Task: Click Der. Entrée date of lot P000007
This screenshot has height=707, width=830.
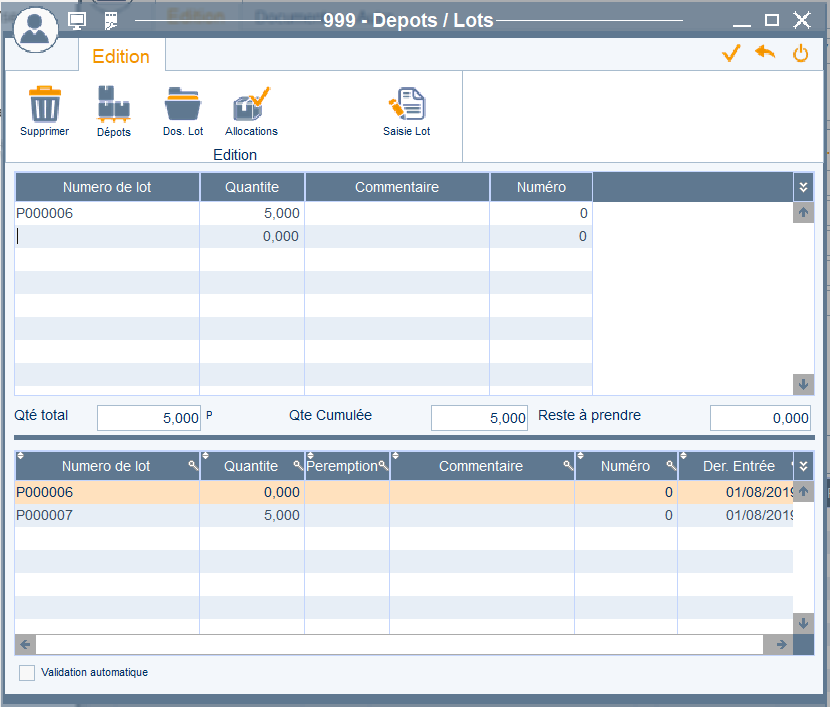Action: [736, 515]
